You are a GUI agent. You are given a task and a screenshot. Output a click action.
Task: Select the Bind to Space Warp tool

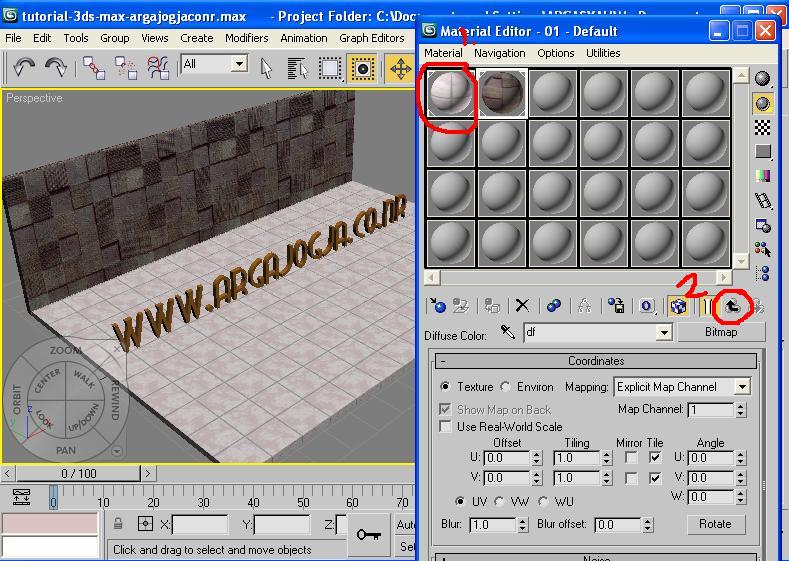157,67
